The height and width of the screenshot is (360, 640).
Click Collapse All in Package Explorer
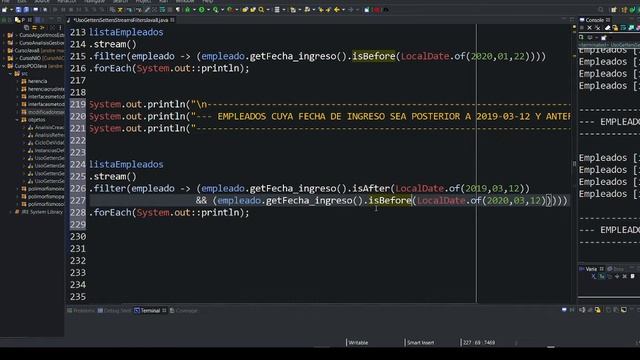(x=27, y=28)
